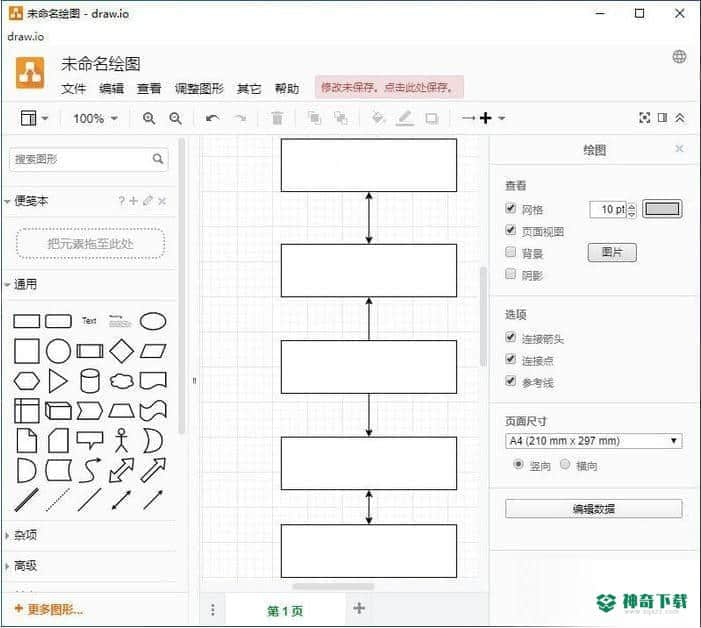The height and width of the screenshot is (628, 701).
Task: Click the search shapes magnifier icon
Action: pos(158,159)
